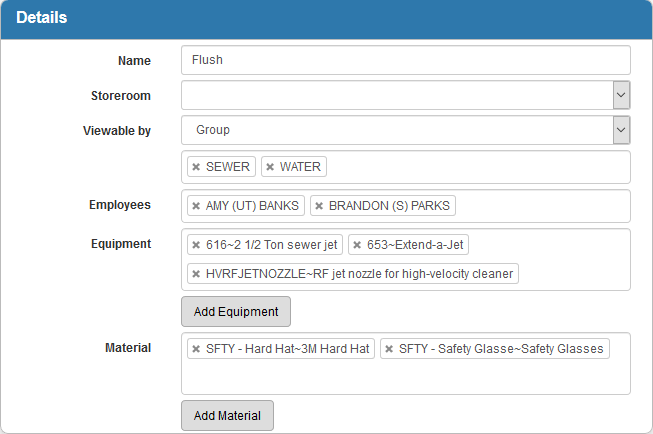The height and width of the screenshot is (434, 653).
Task: Open the Viewable by dropdown arrow
Action: 621,130
